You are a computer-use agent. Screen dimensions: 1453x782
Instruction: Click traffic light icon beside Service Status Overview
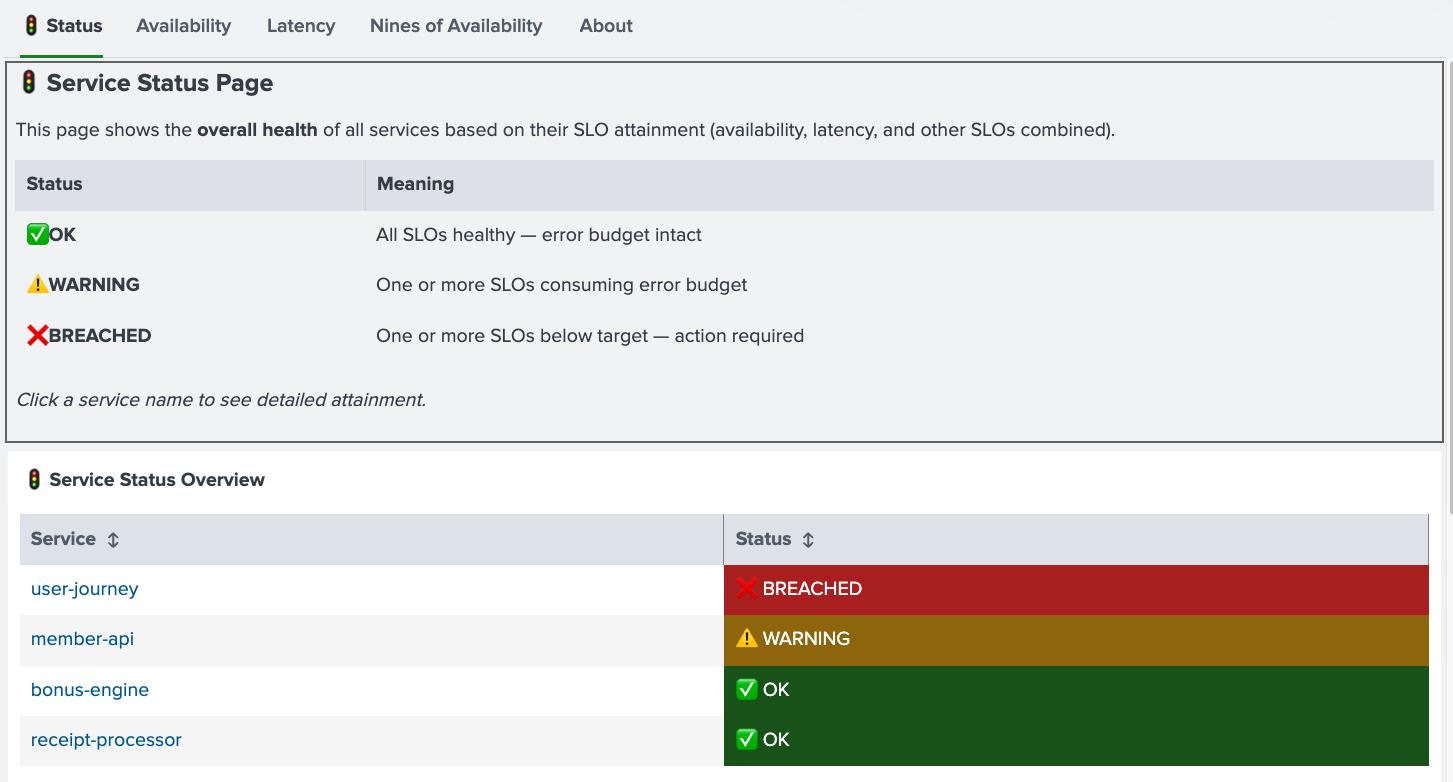[x=34, y=480]
